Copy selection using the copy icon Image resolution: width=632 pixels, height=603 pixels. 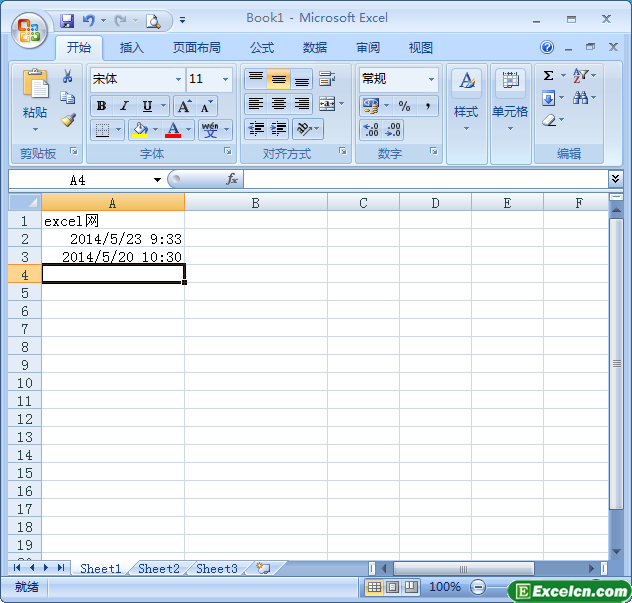(67, 98)
